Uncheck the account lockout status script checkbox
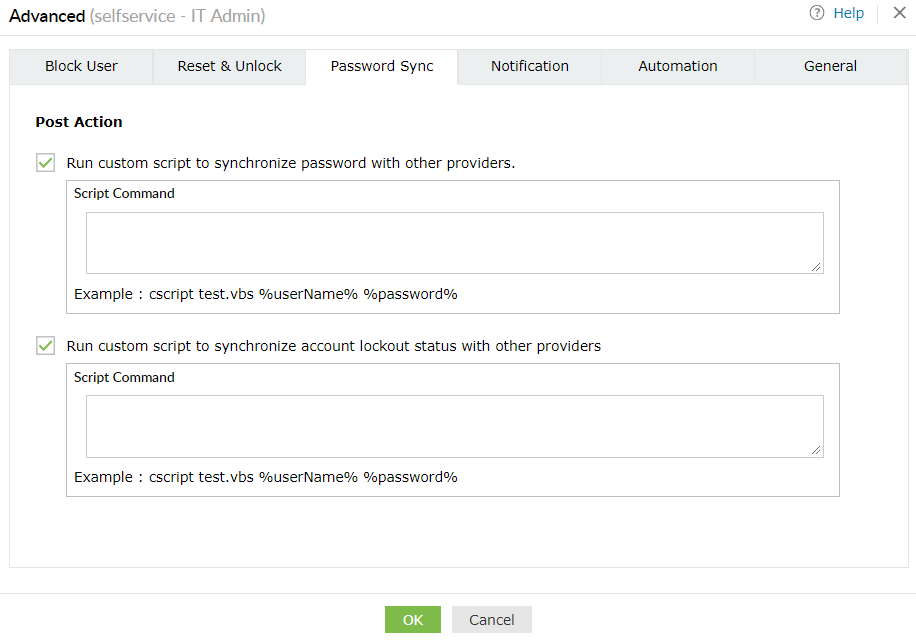 [45, 346]
